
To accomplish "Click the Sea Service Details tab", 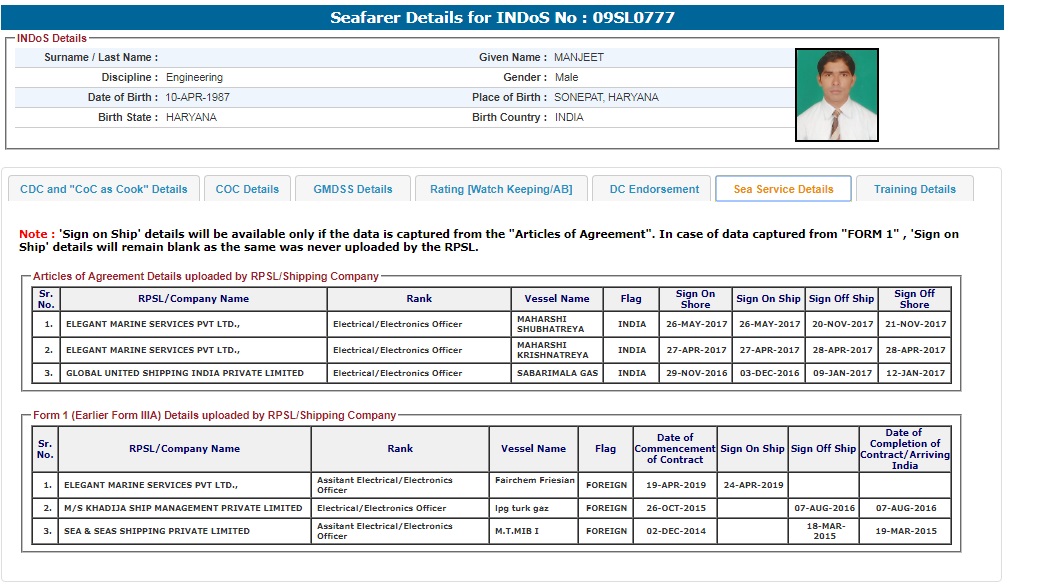I will [x=783, y=189].
